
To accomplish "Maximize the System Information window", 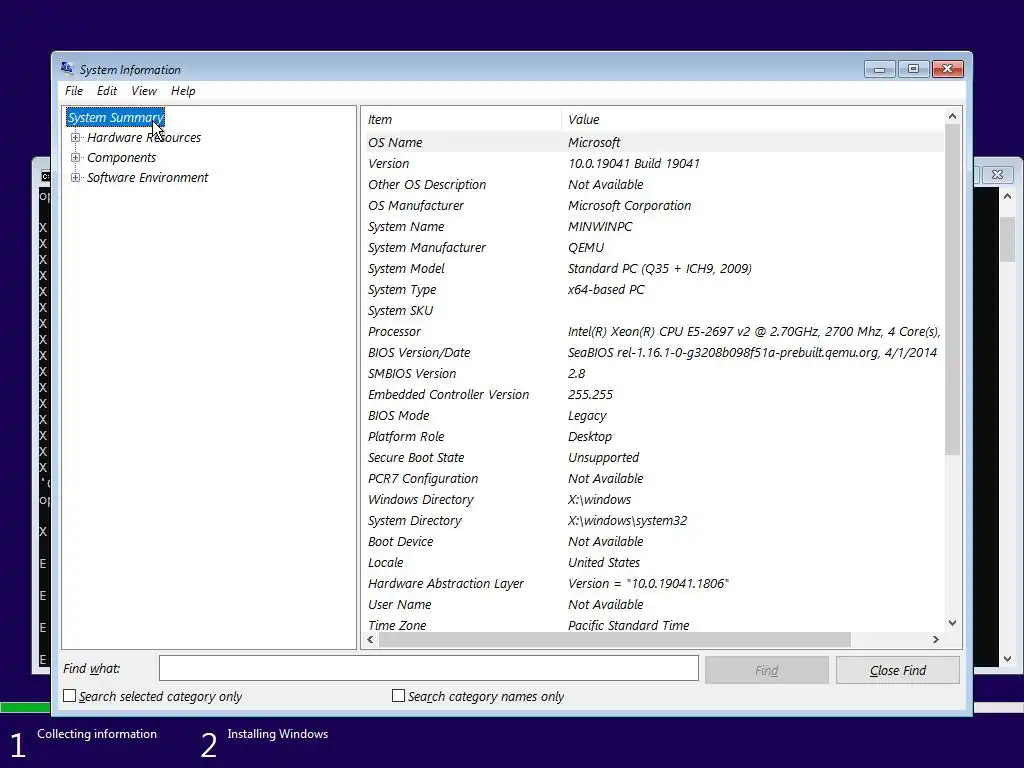I will point(914,69).
